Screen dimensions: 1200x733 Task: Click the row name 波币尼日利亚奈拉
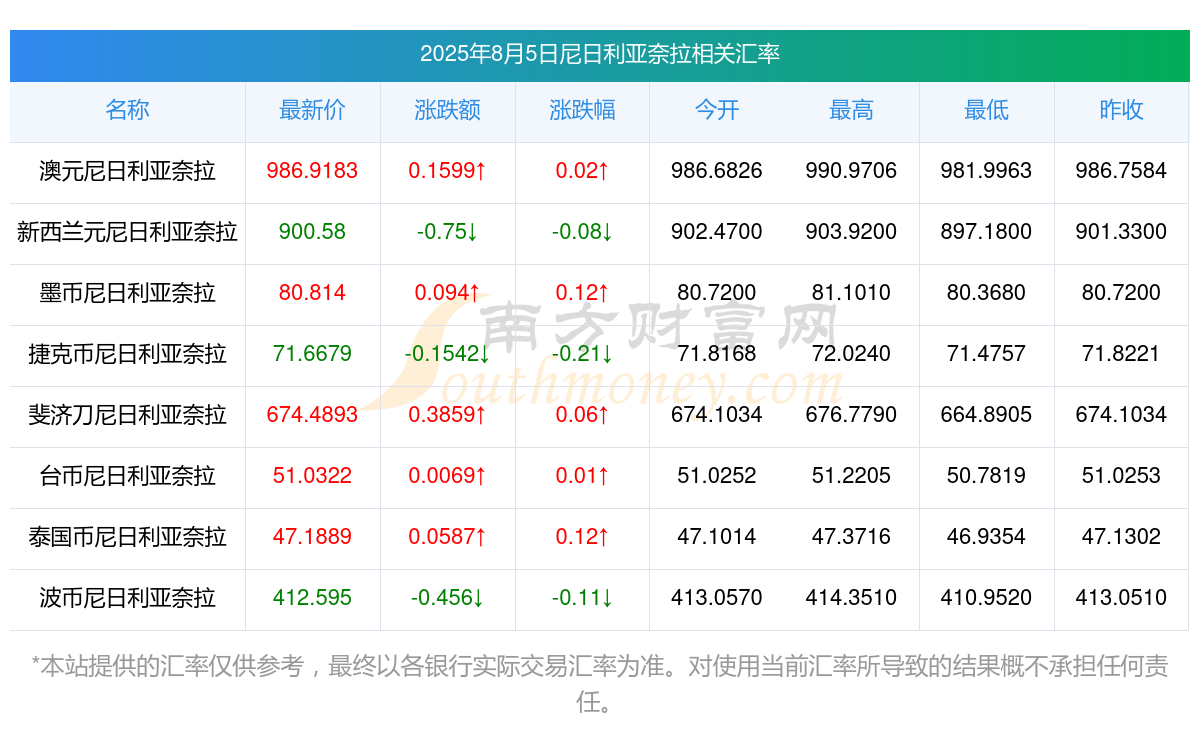(127, 598)
